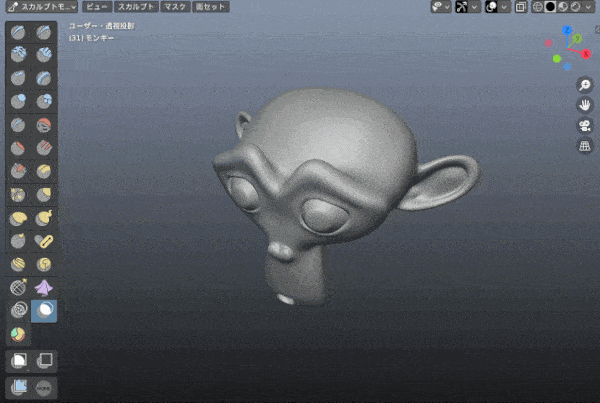Viewport: 600px width, 403px height.
Task: Select the Clay Strips brush
Action: point(44,54)
